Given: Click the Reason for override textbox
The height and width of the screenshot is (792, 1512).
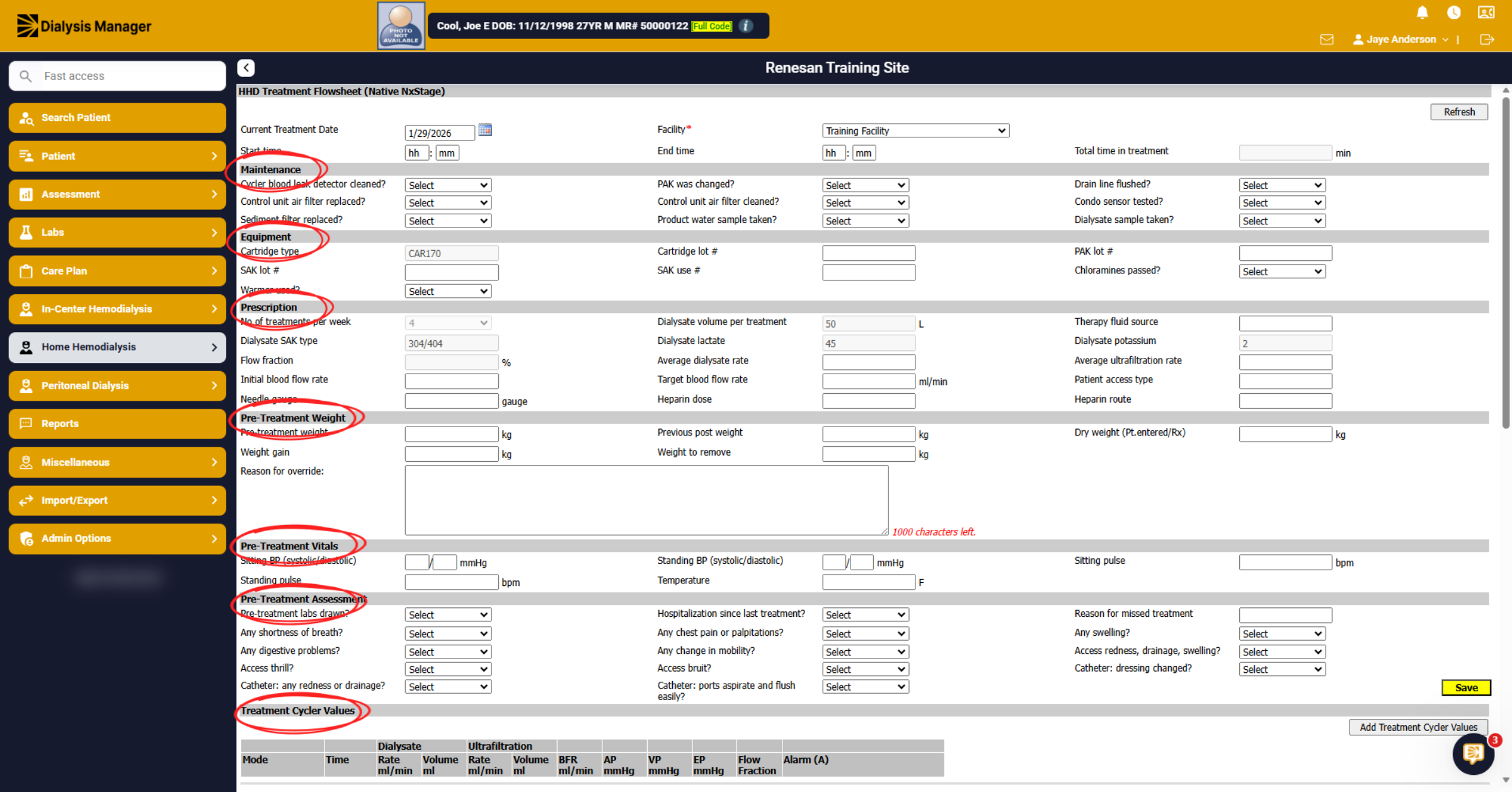Looking at the screenshot, I should (x=646, y=500).
